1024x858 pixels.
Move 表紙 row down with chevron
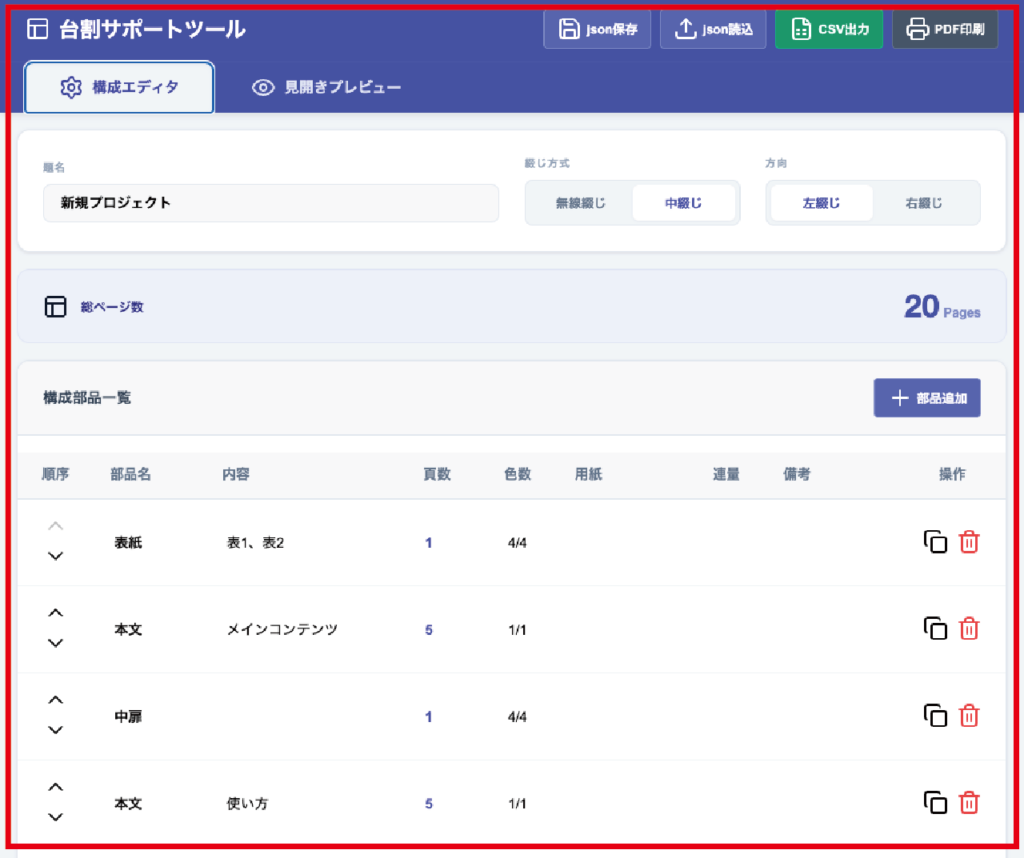(56, 556)
